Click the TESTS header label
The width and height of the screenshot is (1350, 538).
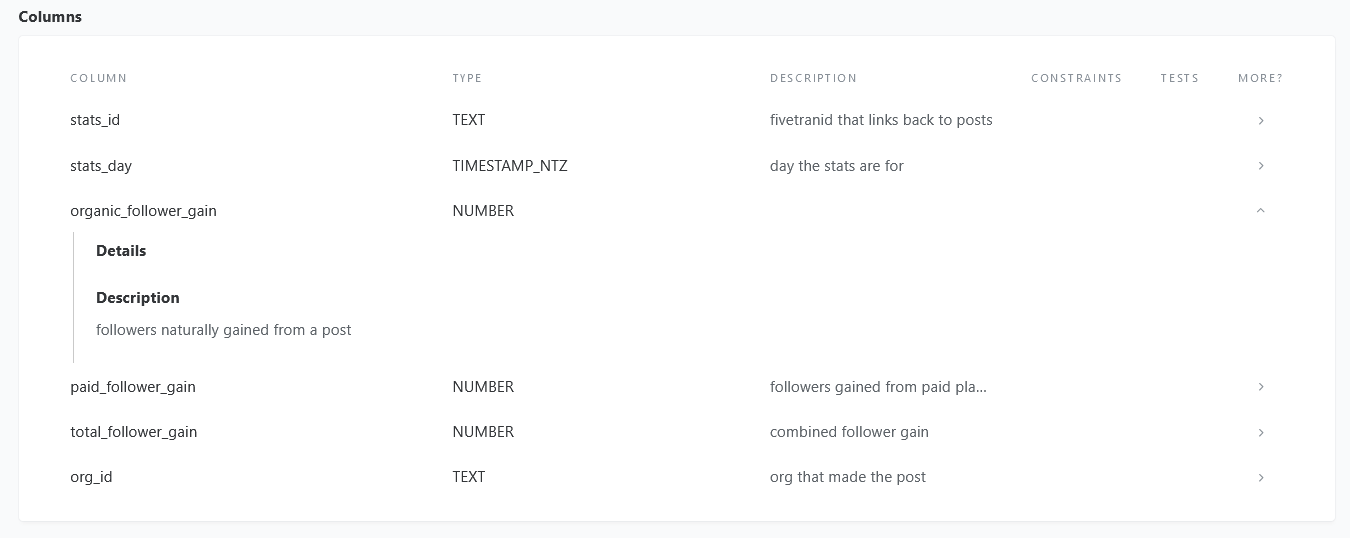[x=1179, y=78]
